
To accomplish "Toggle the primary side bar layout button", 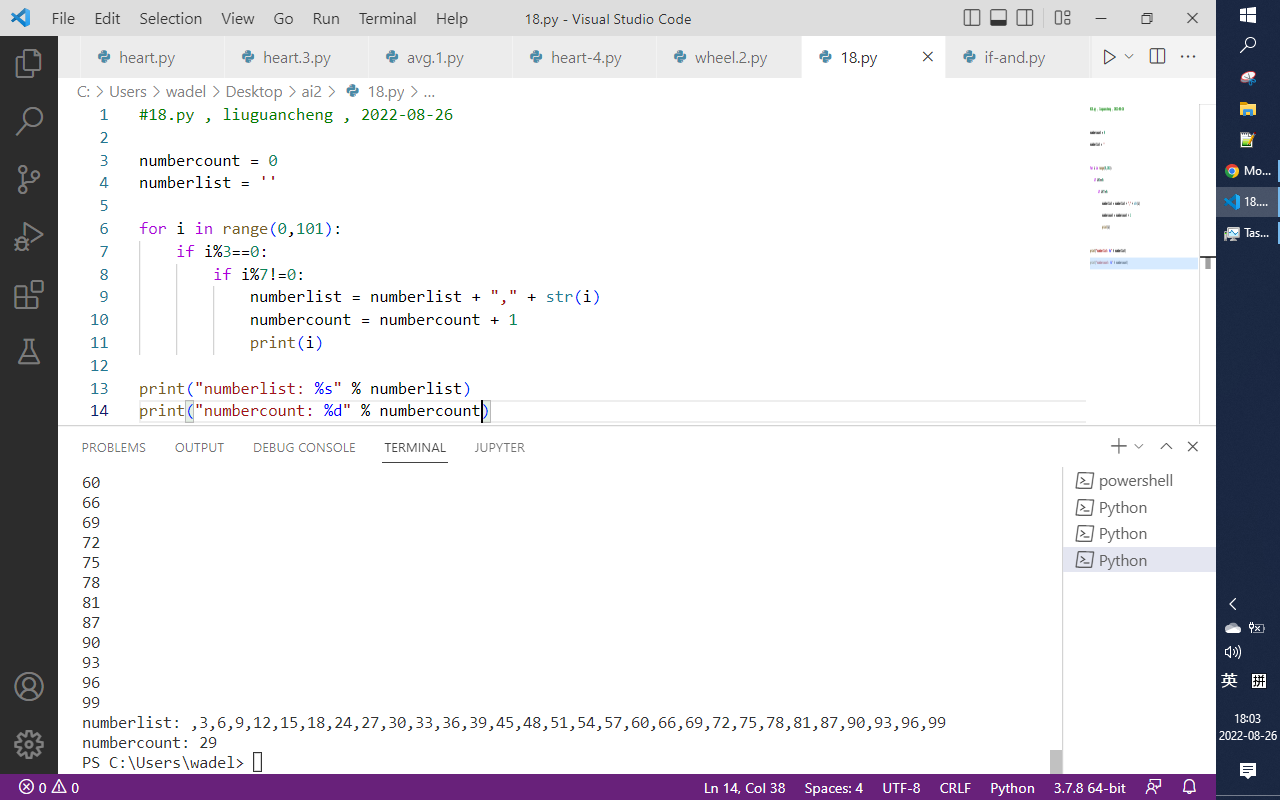I will pos(972,18).
